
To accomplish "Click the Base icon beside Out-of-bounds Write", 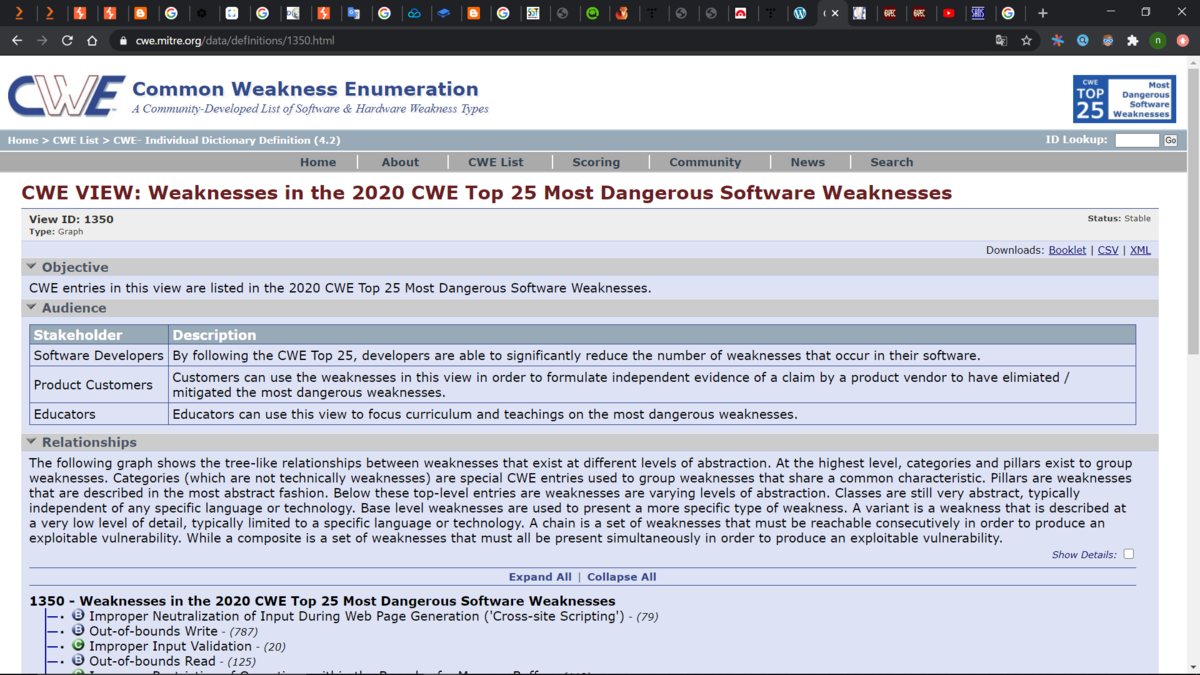I will pyautogui.click(x=78, y=631).
